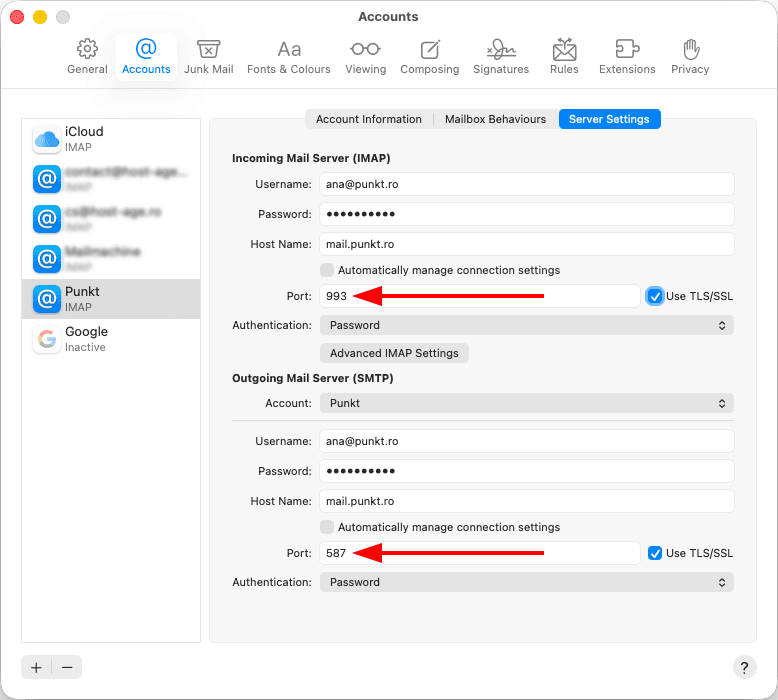Click the incoming Host Name field
778x700 pixels.
coord(526,244)
